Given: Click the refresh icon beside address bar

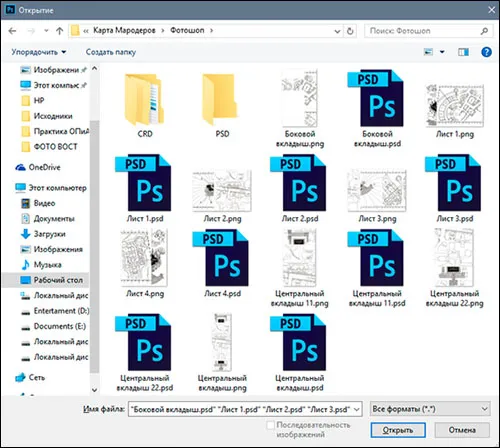Looking at the screenshot, I should pos(350,31).
